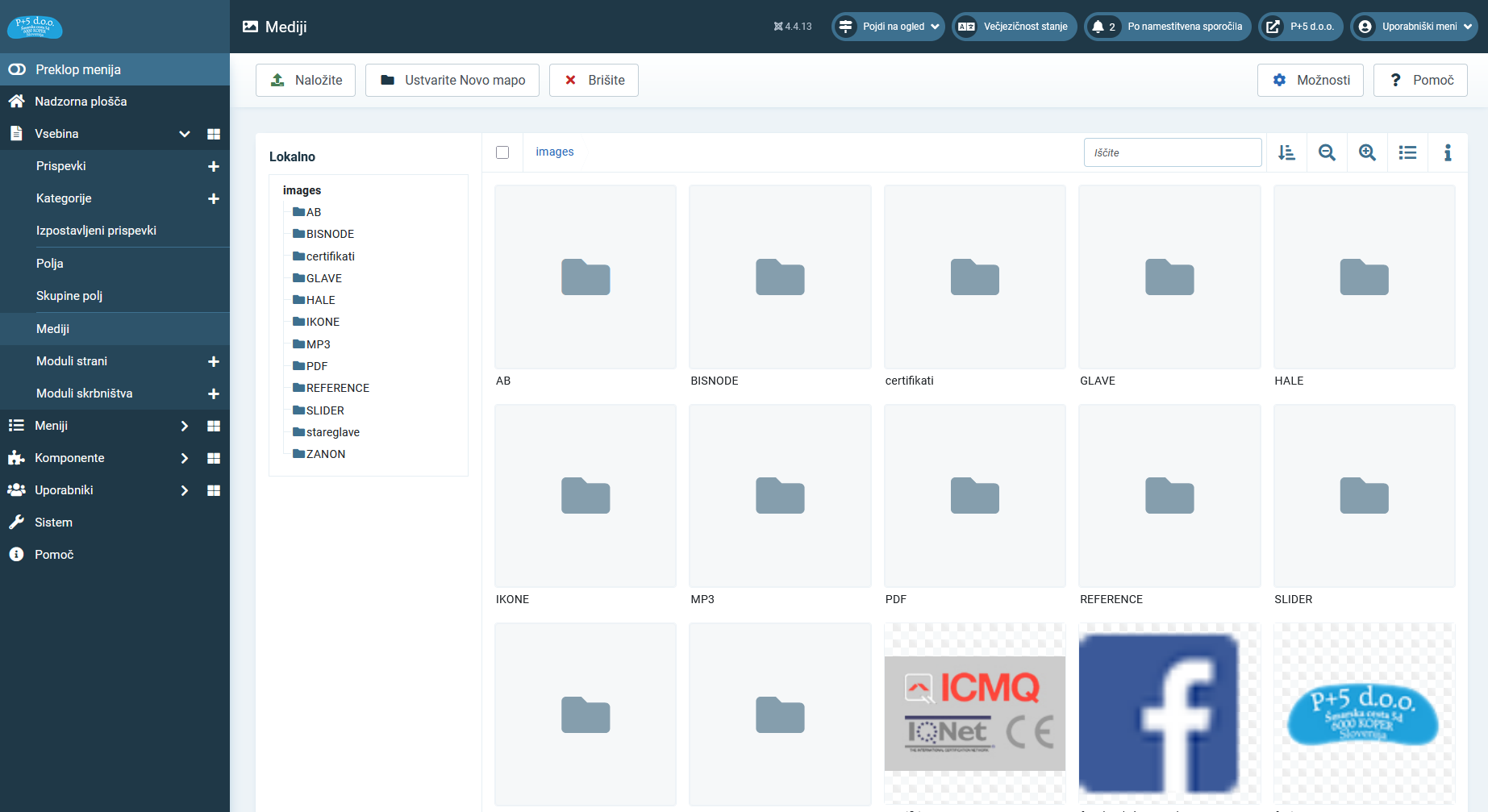The width and height of the screenshot is (1488, 812).
Task: Open the Pojdi na ogled dropdown
Action: pyautogui.click(x=888, y=27)
